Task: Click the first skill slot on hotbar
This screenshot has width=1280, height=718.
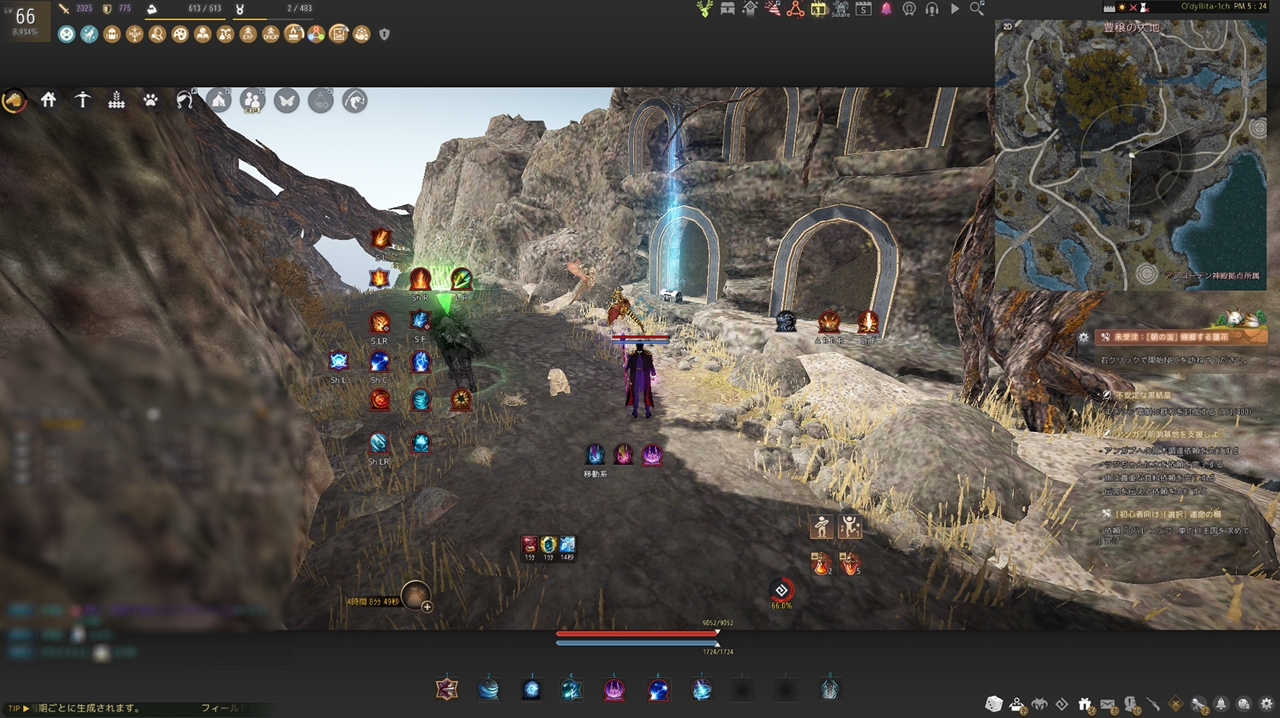Action: coord(446,688)
